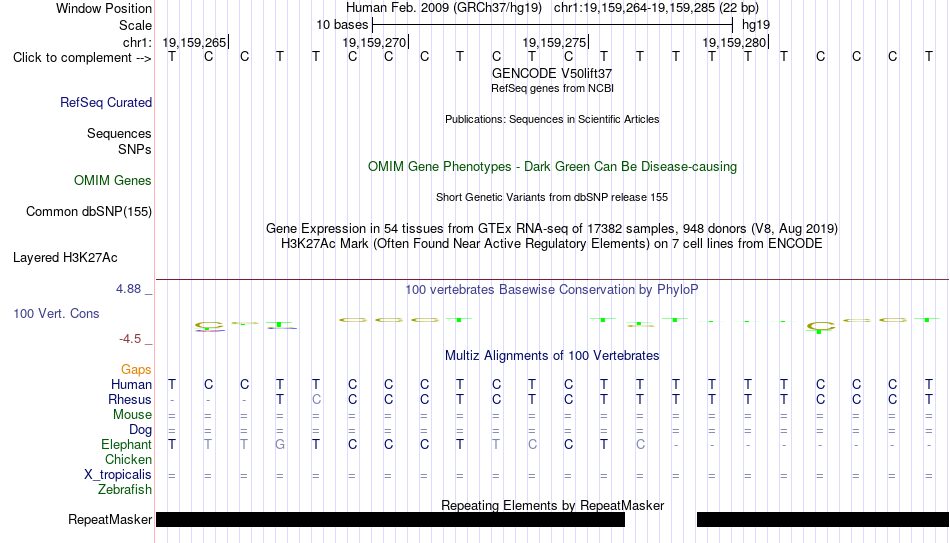Select the 'X_tropicalis' species label
950x543 pixels.
118,475
